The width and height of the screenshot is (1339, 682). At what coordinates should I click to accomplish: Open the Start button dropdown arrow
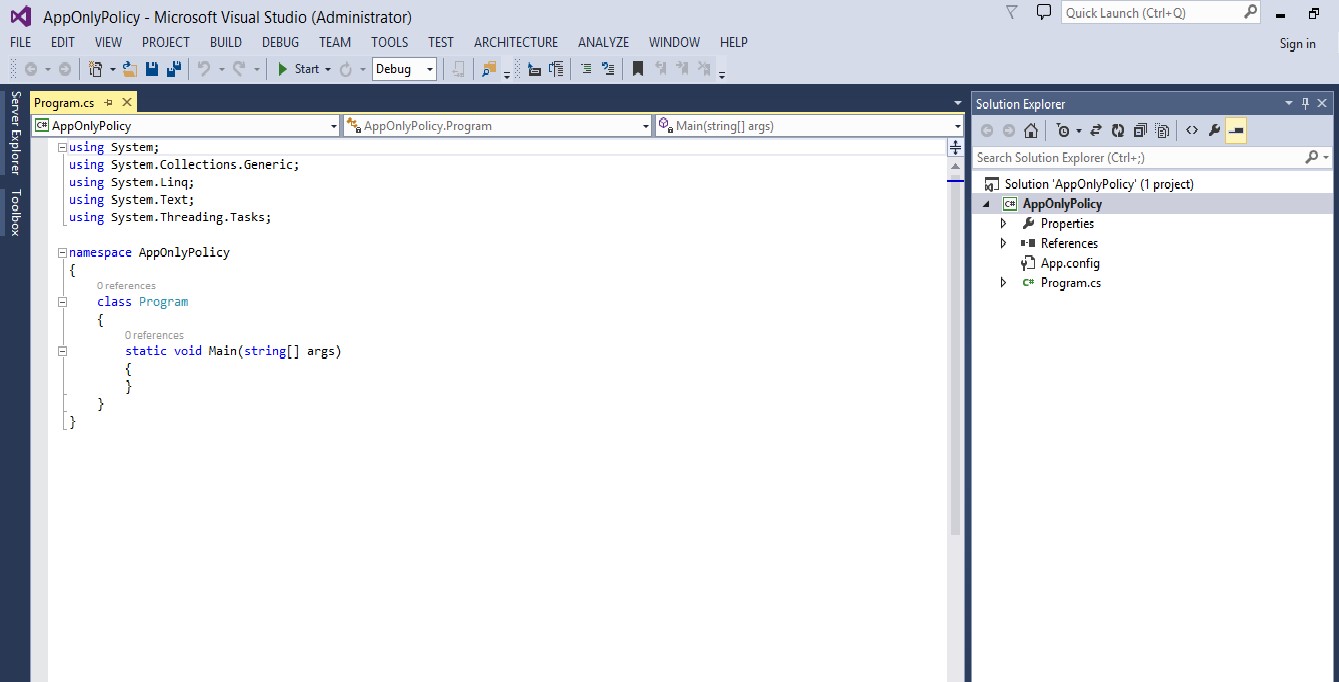coord(328,69)
